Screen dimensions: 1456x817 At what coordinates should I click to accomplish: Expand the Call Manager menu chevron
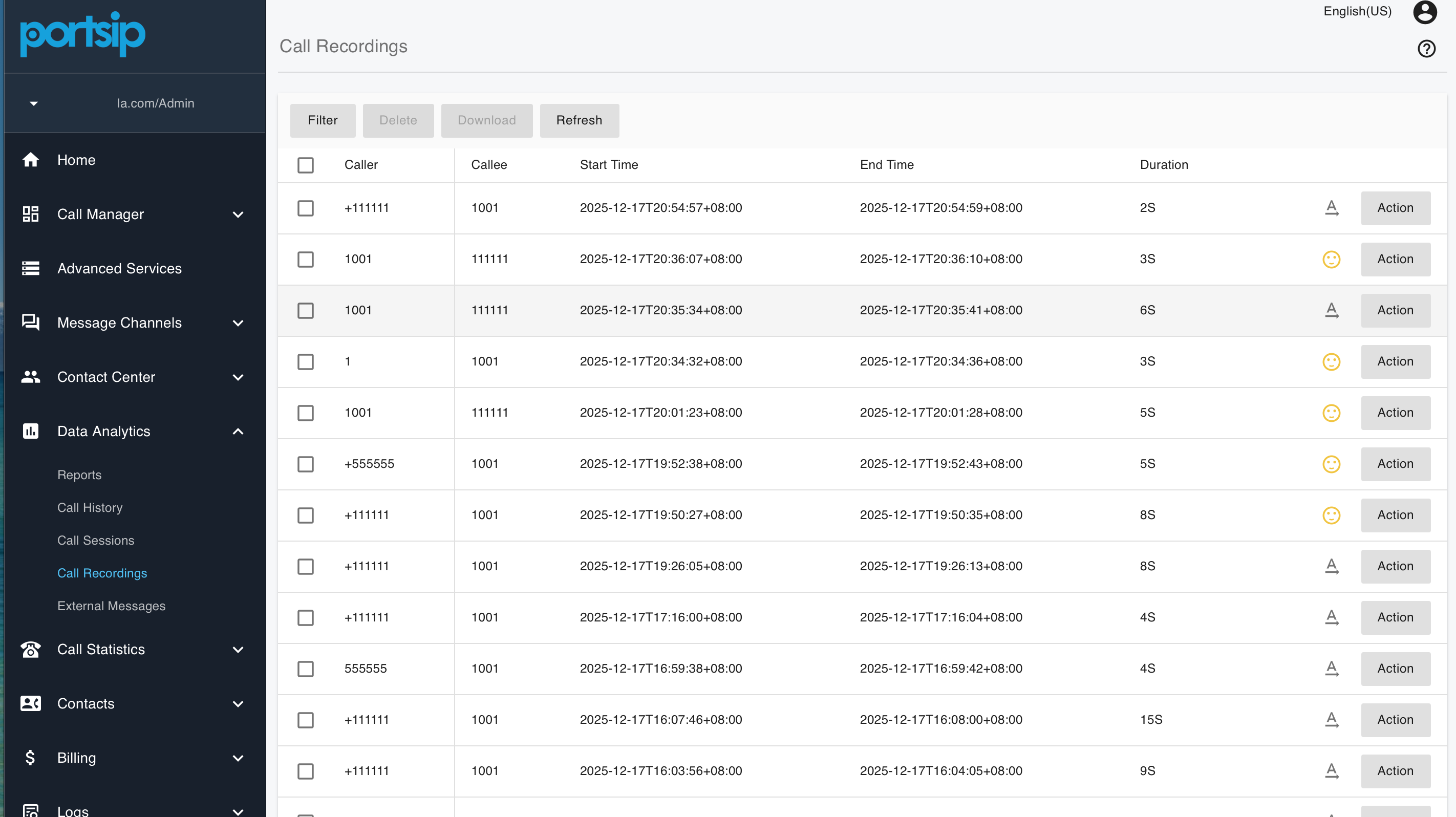point(238,214)
